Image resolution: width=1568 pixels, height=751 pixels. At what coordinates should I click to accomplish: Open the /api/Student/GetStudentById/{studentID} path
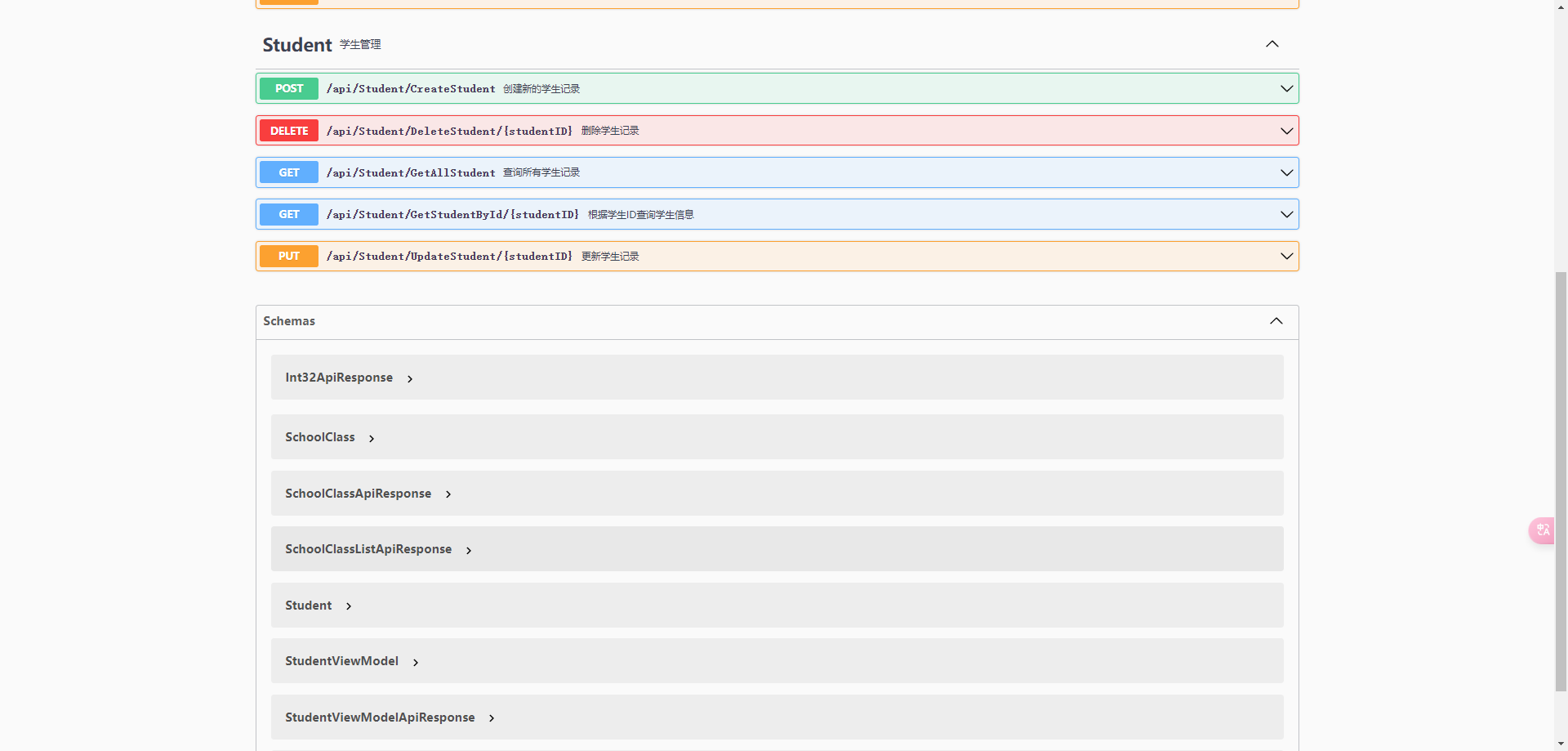(x=452, y=214)
